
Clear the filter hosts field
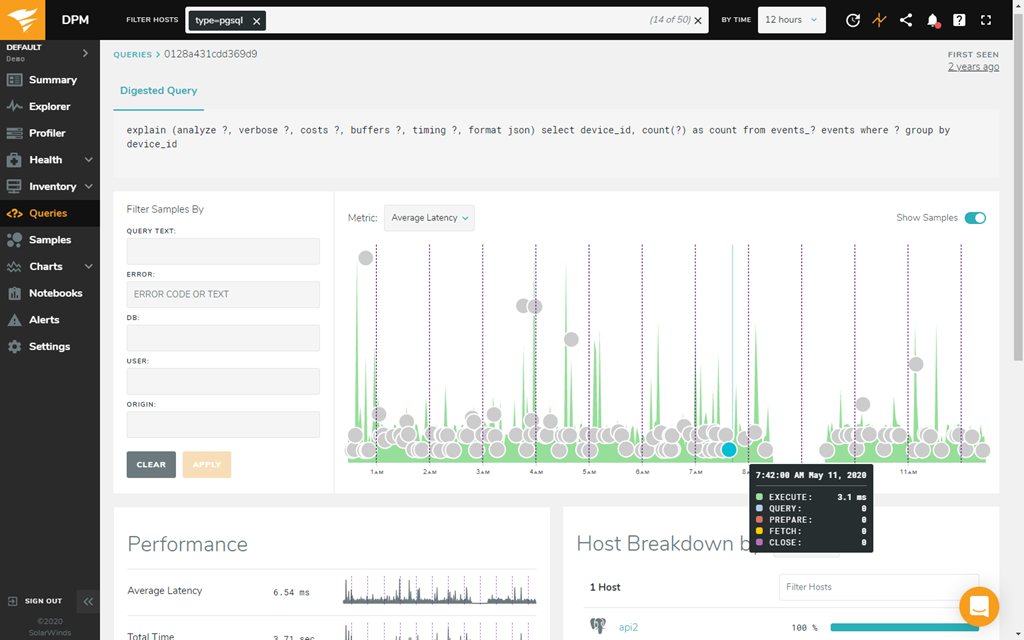698,21
